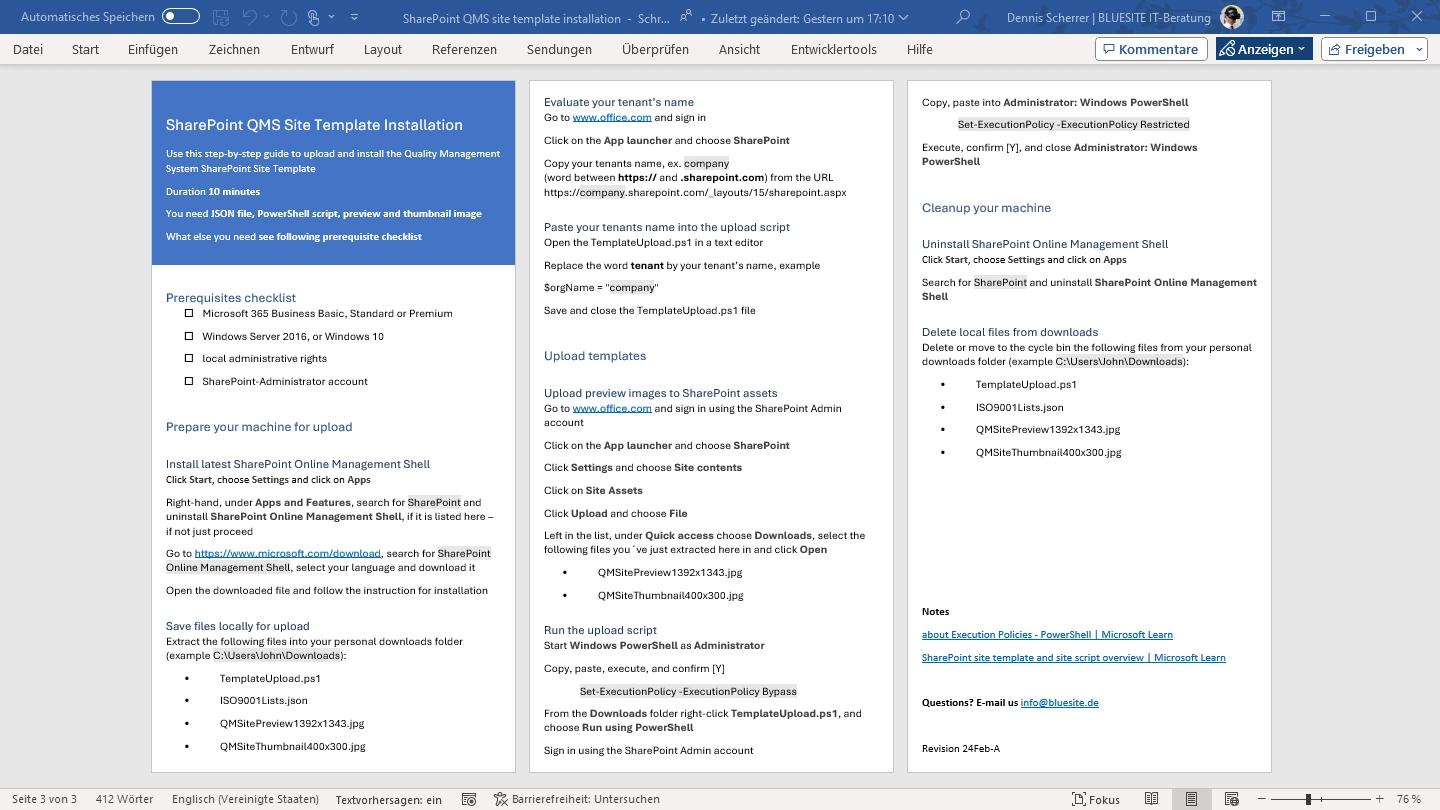Switch to the Zeichnen tab

[234, 49]
